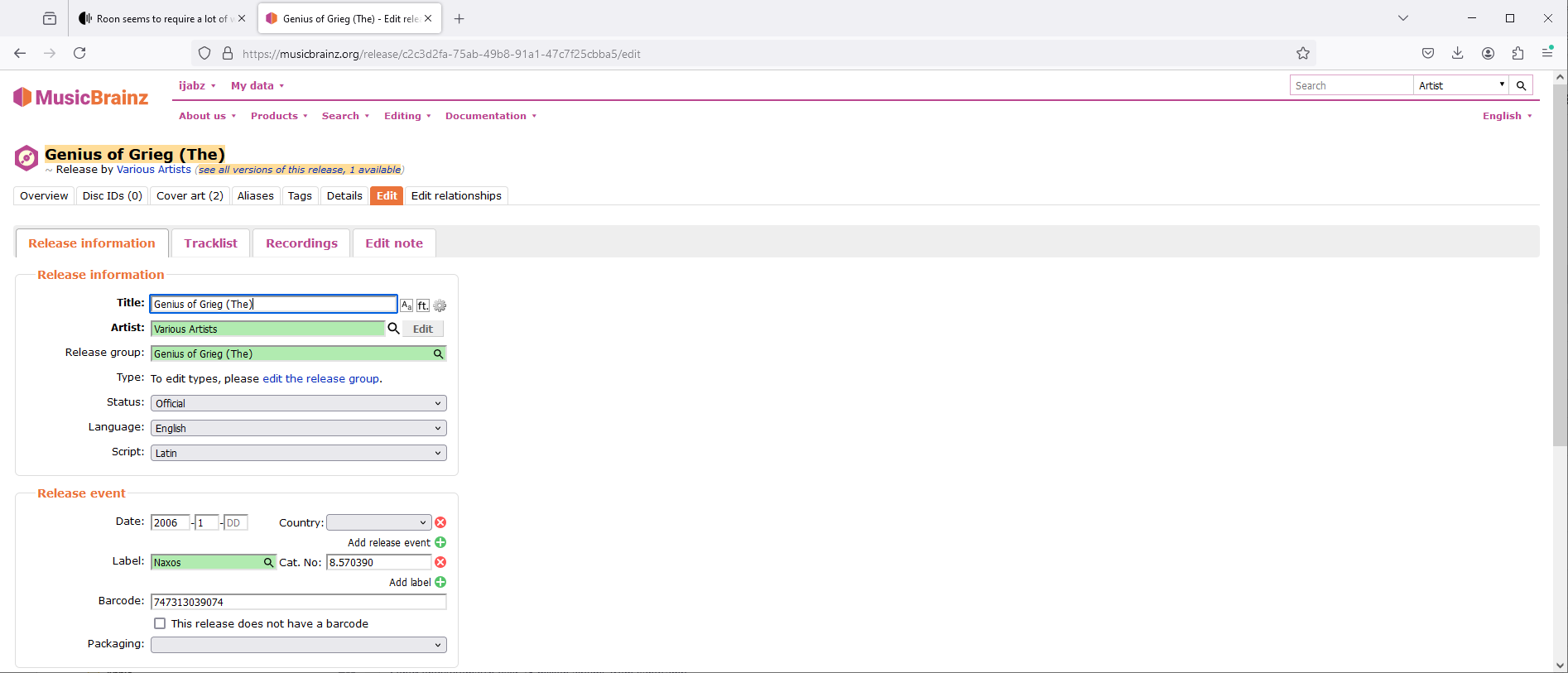Click green plus to add label
Viewport: 1568px width, 673px height.
click(440, 582)
